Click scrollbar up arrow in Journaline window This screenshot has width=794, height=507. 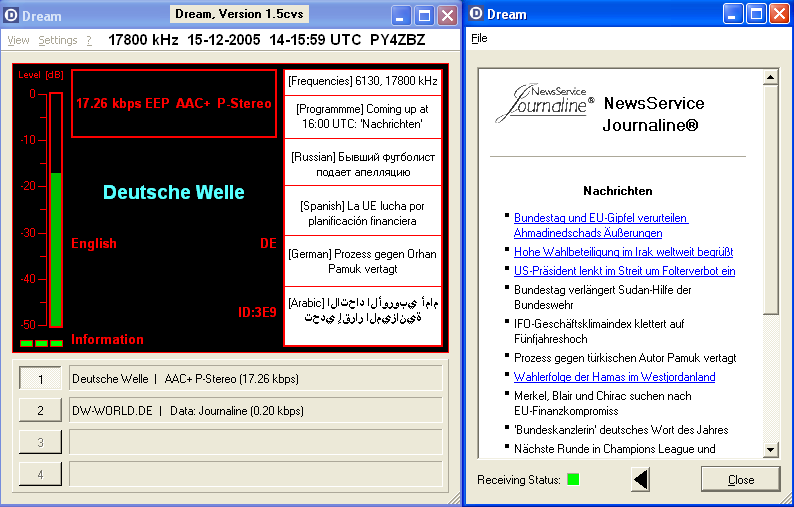click(770, 77)
